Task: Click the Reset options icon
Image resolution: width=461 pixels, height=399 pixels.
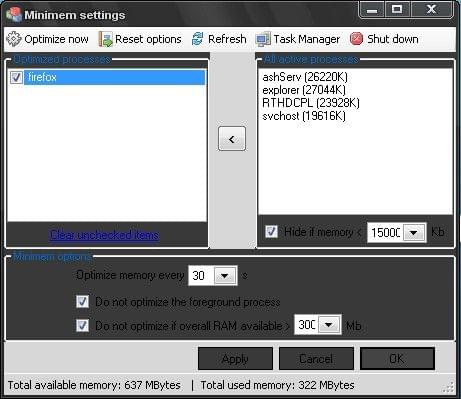Action: (105, 39)
